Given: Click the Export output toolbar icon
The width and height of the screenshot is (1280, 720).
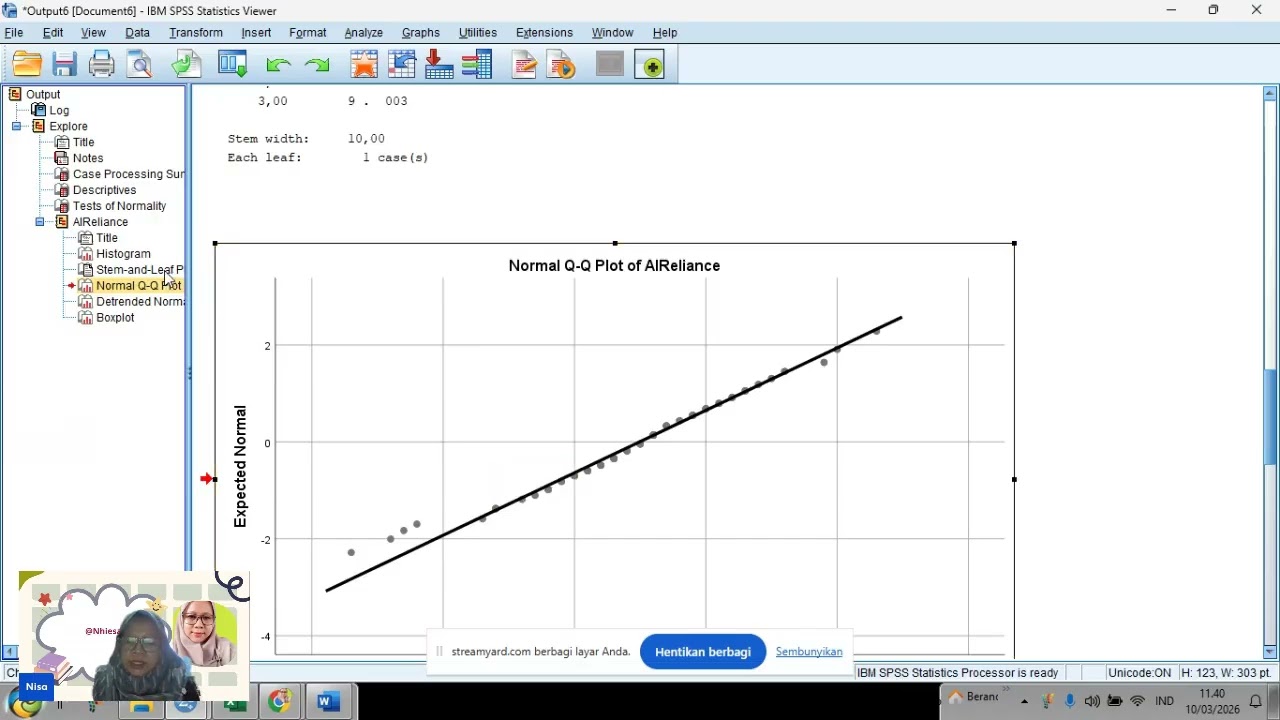Looking at the screenshot, I should [187, 65].
